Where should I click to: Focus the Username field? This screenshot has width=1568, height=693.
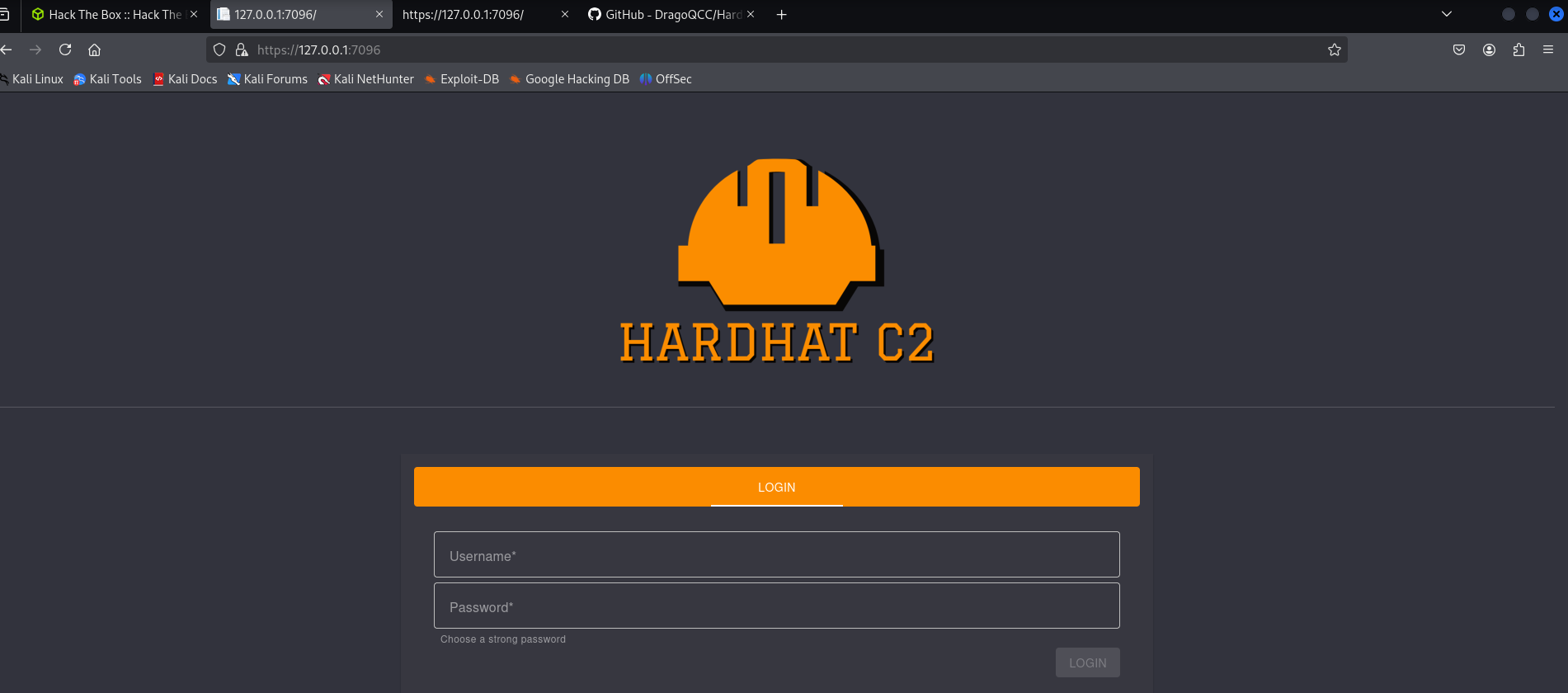pyautogui.click(x=777, y=554)
